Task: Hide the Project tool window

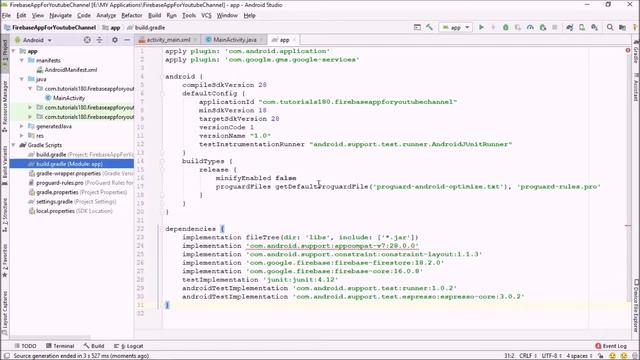Action: tap(127, 40)
